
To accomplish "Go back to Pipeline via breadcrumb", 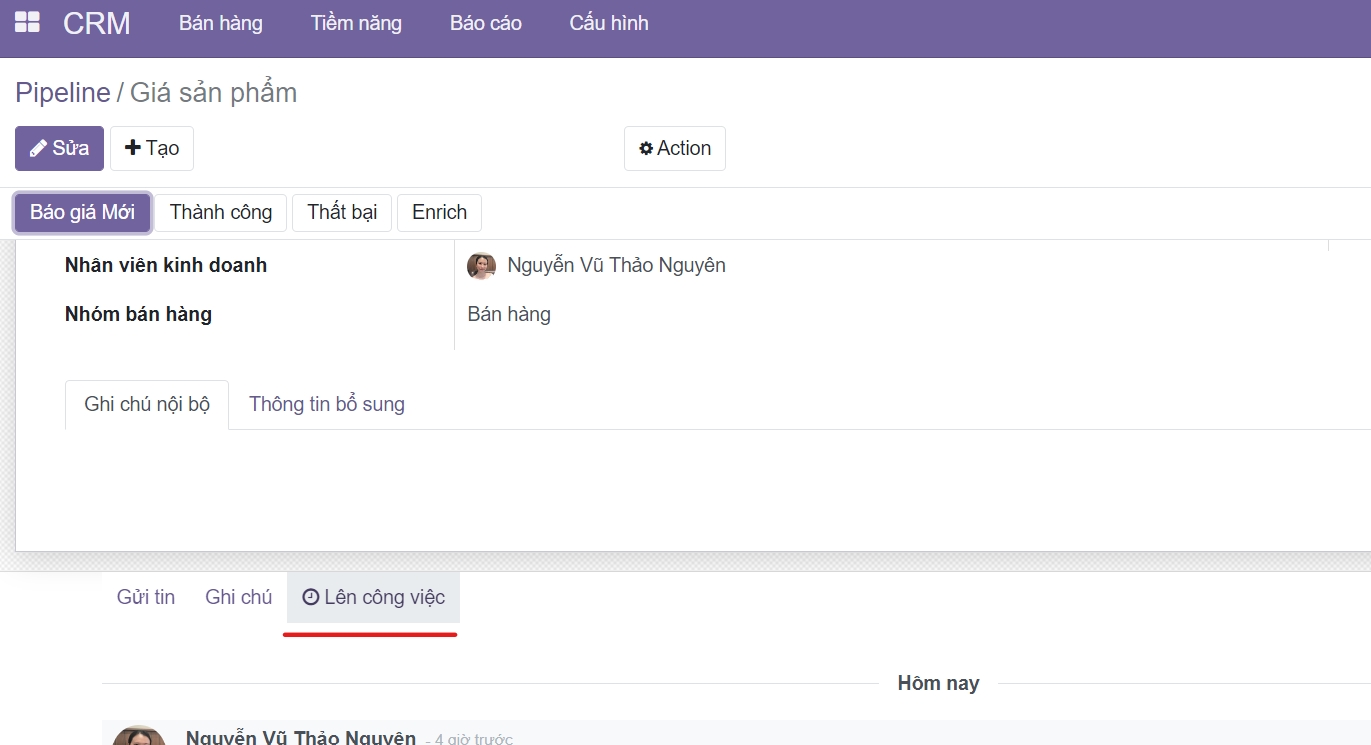I will [x=63, y=93].
